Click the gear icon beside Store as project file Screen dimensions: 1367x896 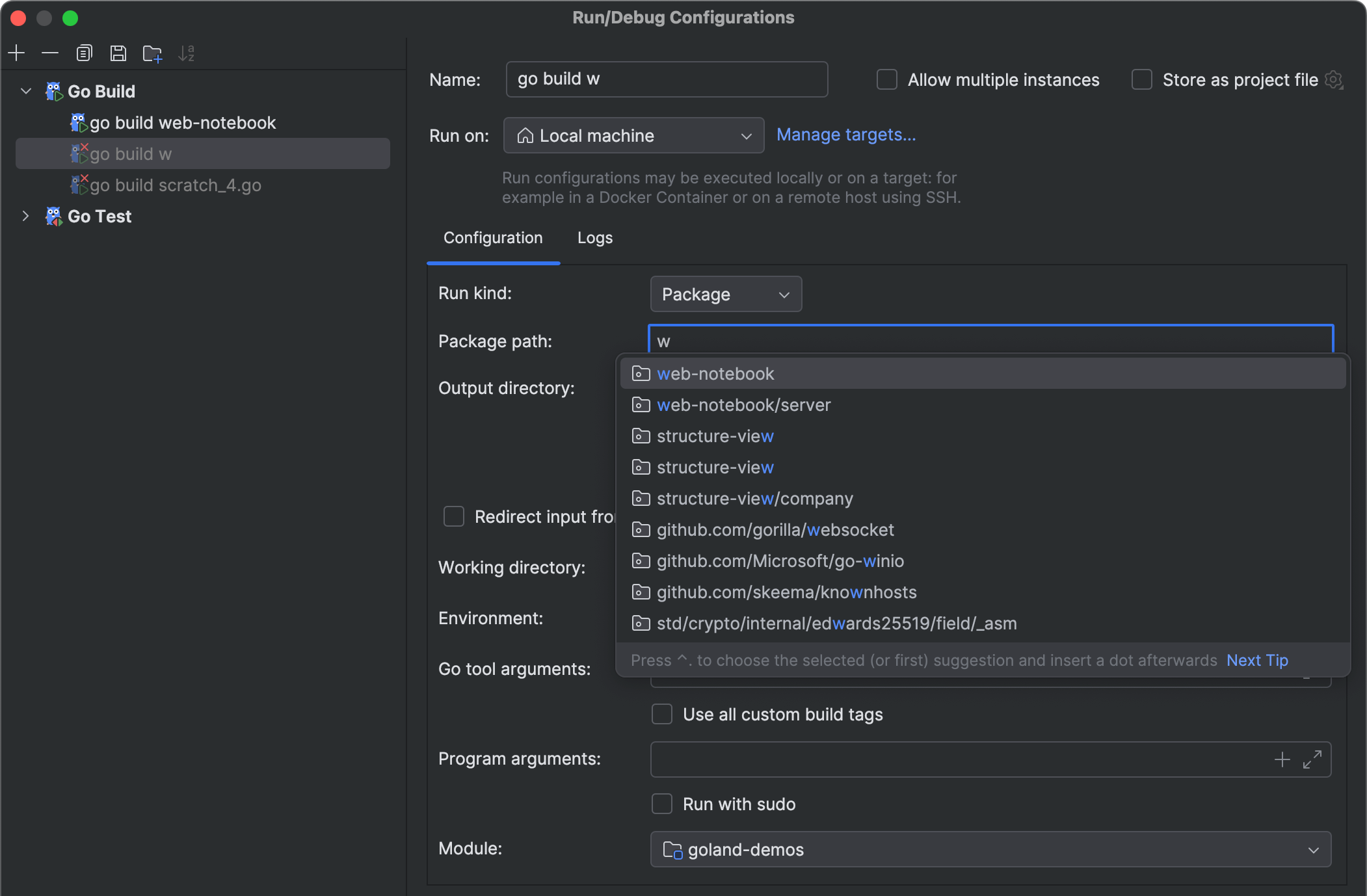1334,79
